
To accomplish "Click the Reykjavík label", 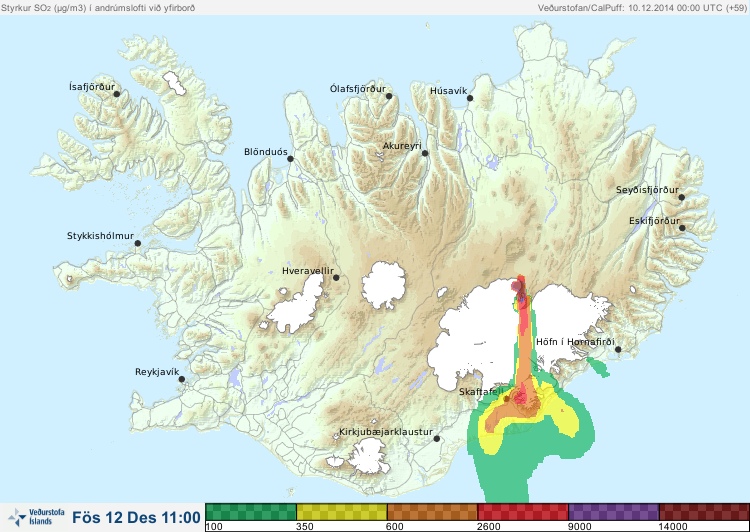I will pos(157,372).
